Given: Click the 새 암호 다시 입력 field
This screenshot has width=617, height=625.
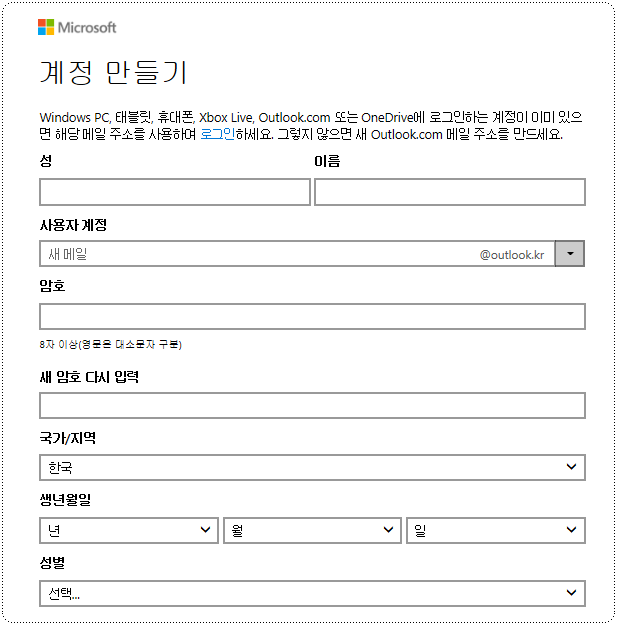Looking at the screenshot, I should point(312,405).
